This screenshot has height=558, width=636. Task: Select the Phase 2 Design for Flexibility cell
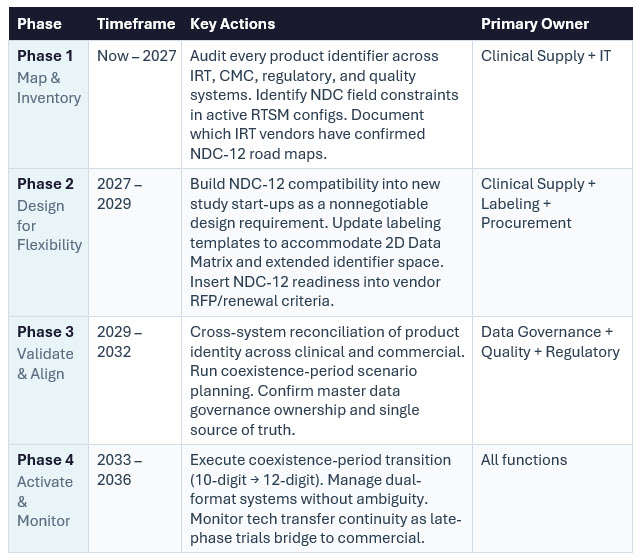49,214
